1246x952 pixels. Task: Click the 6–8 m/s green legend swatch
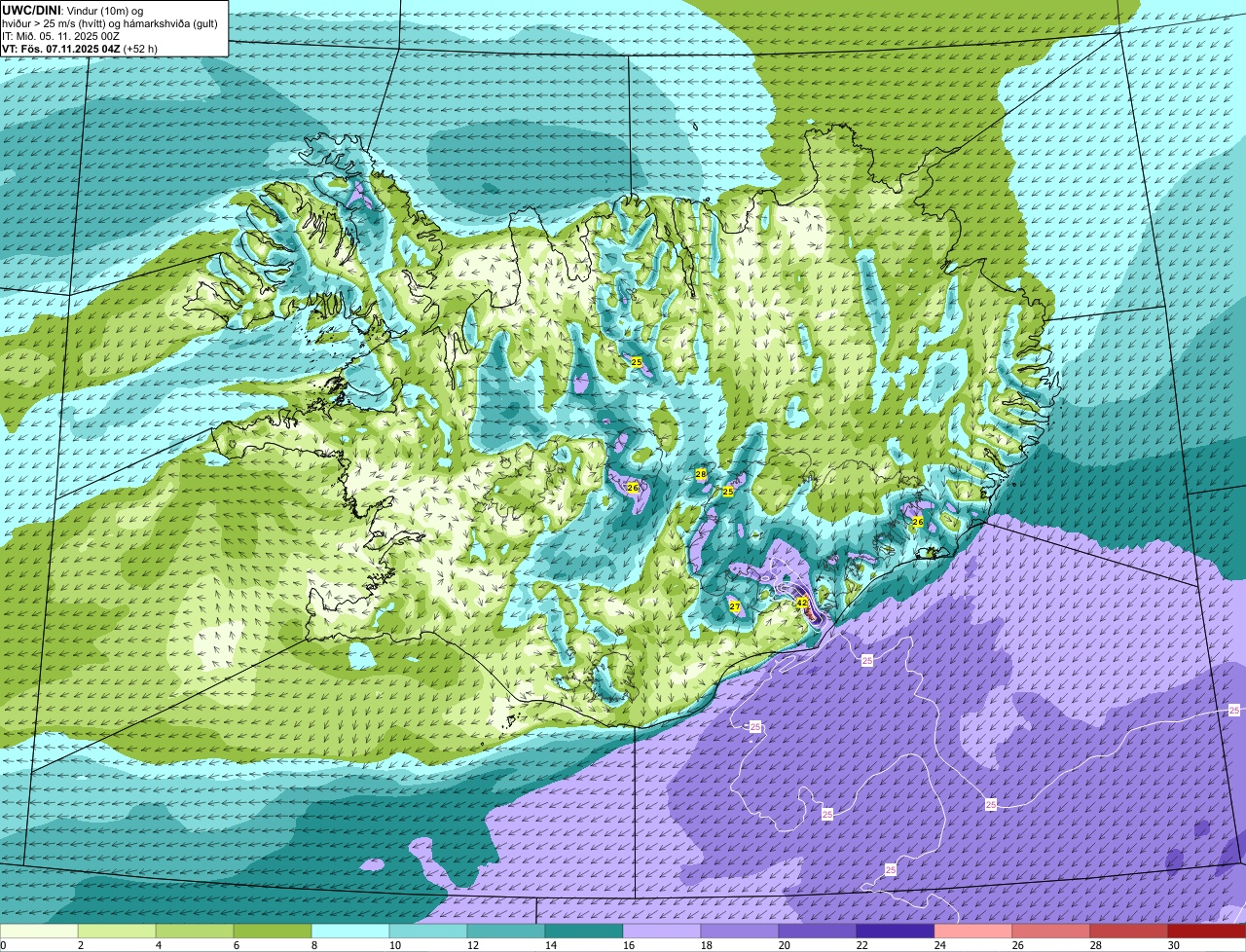coord(273,931)
